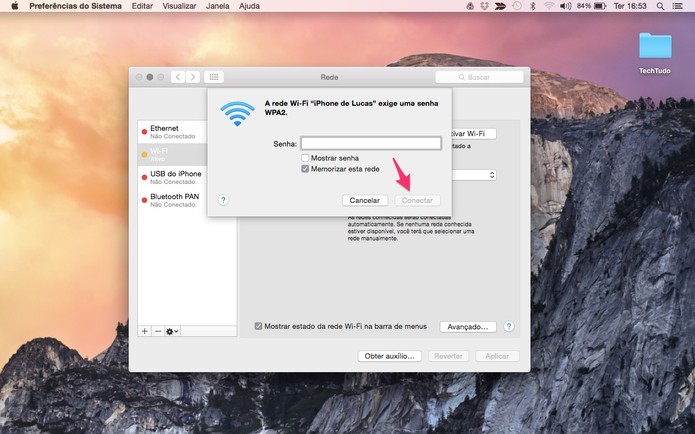Focus the Senha password field

pos(371,143)
